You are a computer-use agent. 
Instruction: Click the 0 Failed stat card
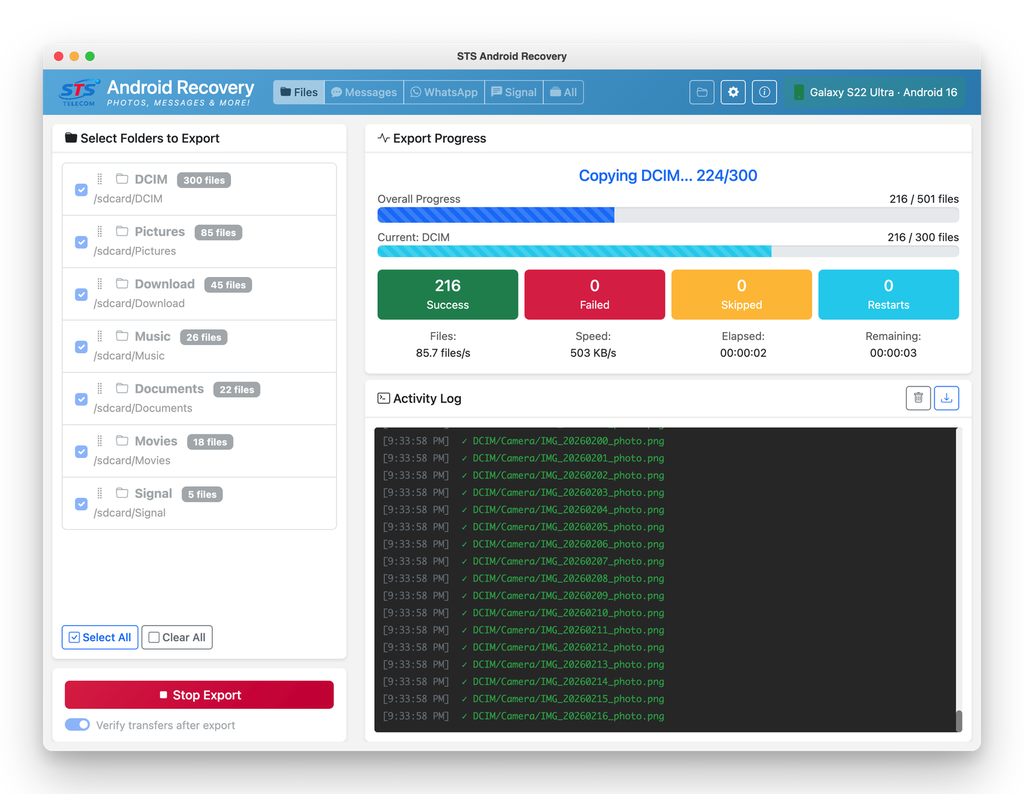(594, 294)
